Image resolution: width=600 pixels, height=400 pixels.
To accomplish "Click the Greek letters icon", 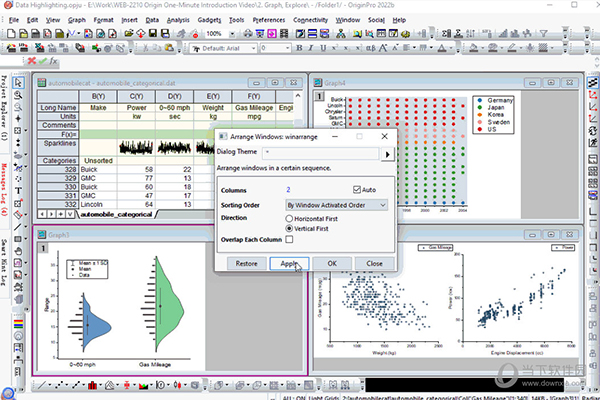I will point(370,48).
